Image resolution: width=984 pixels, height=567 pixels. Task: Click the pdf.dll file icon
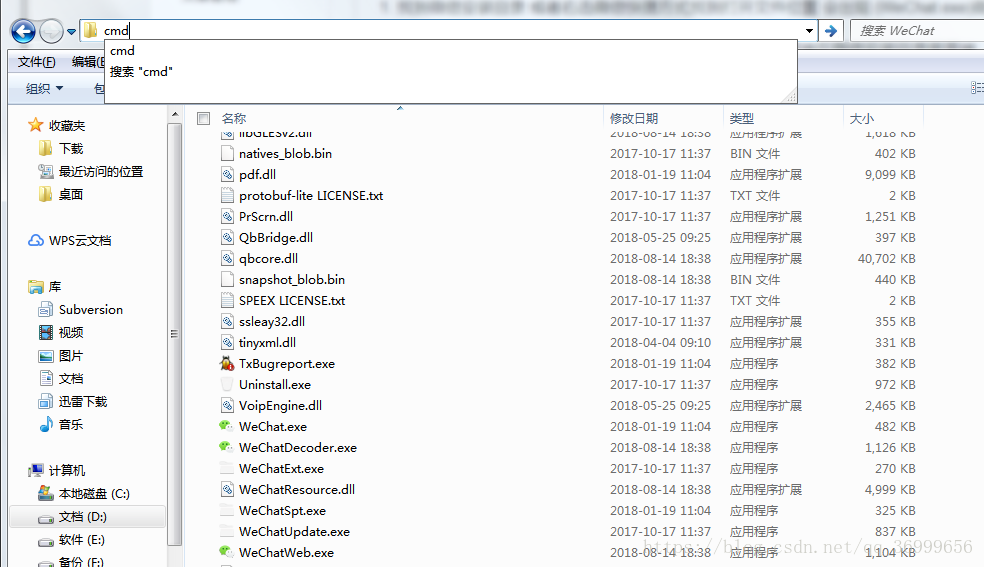228,174
